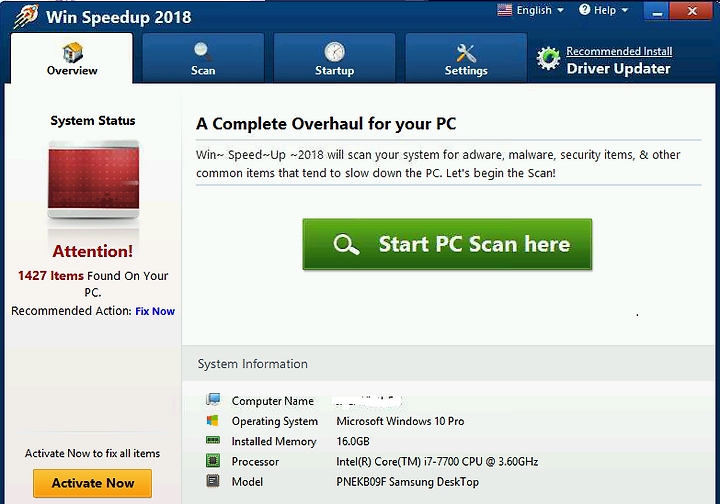This screenshot has height=504, width=720.
Task: Click the Computer Name monitor icon
Action: tap(213, 399)
